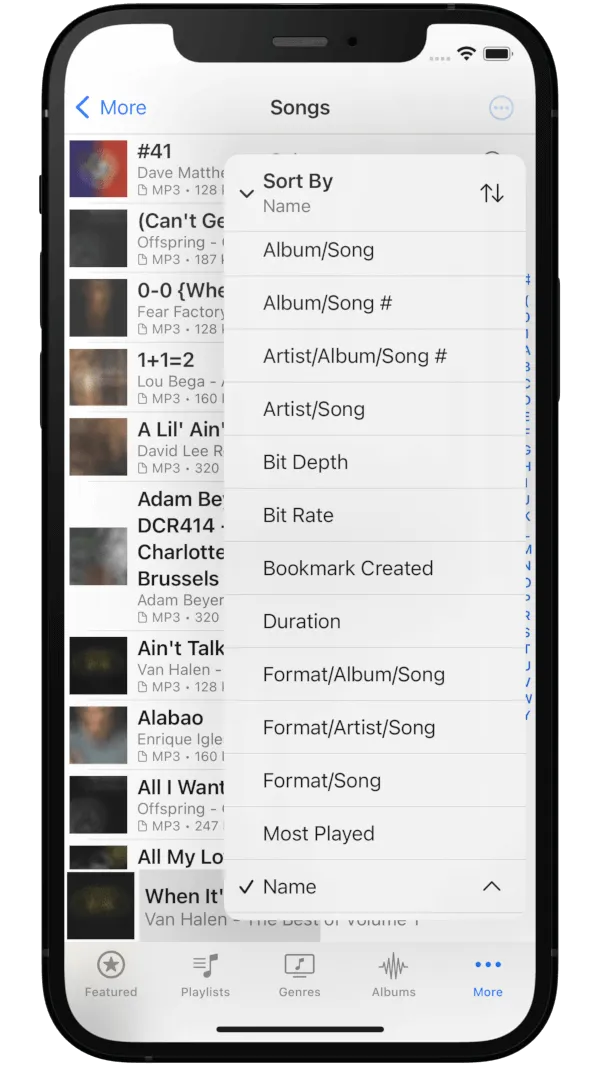Sort songs by Artist/Album/Song #
The width and height of the screenshot is (600, 1066).
[x=374, y=356]
